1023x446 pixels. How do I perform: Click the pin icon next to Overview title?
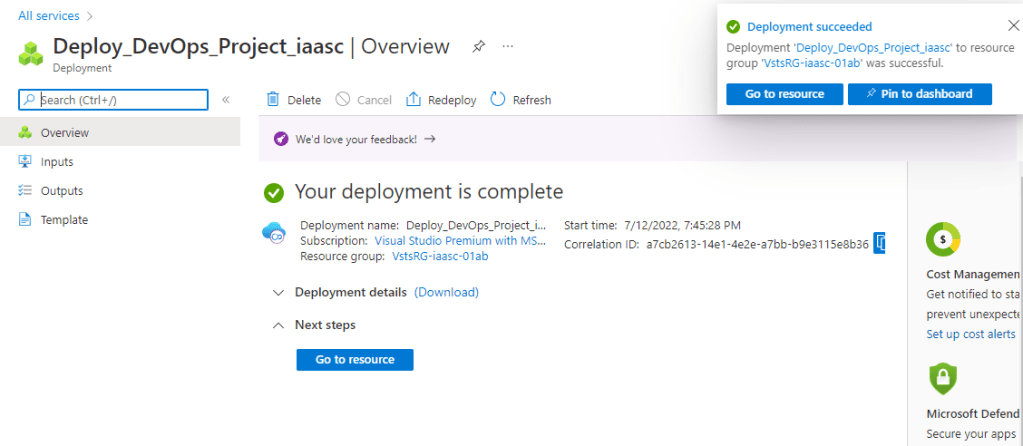479,46
